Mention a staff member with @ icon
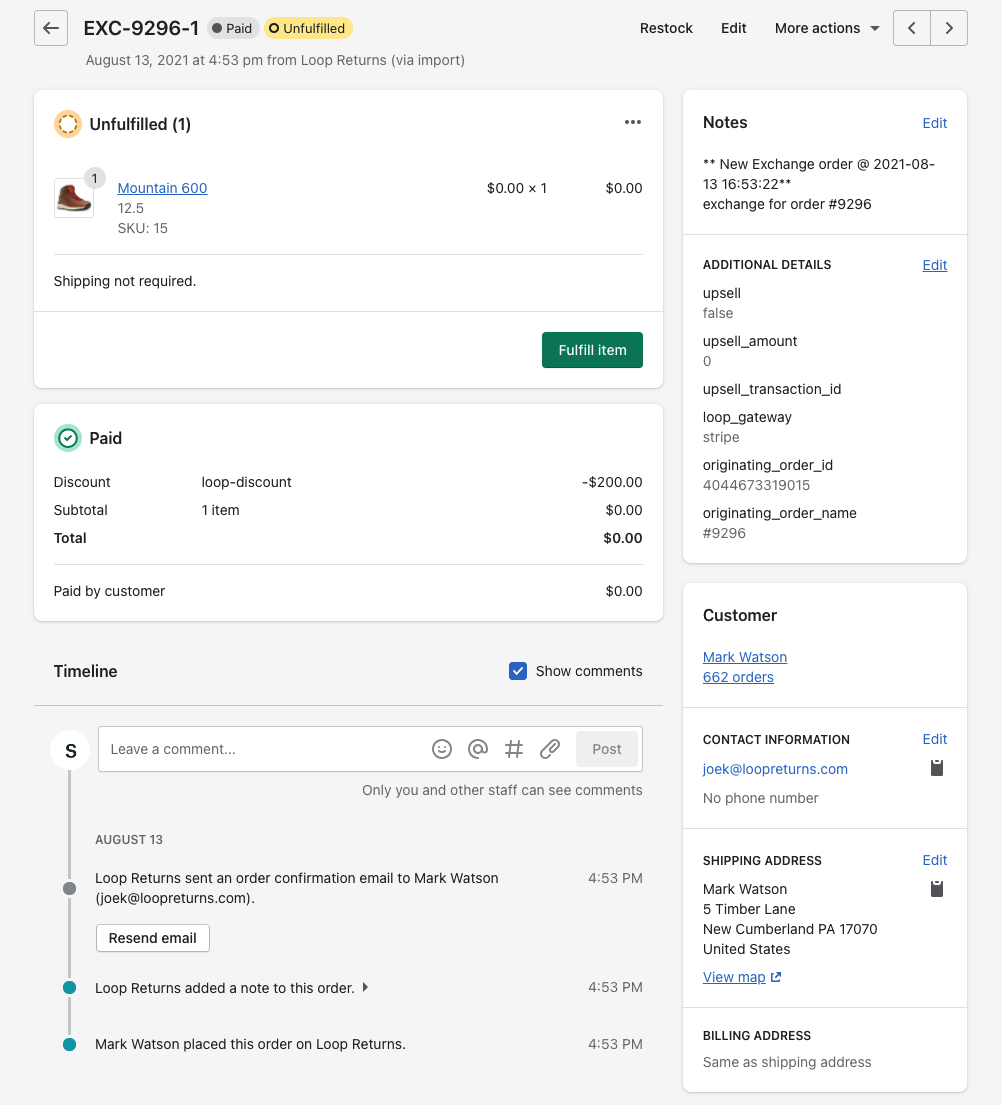Viewport: 1002px width, 1105px height. pyautogui.click(x=478, y=749)
